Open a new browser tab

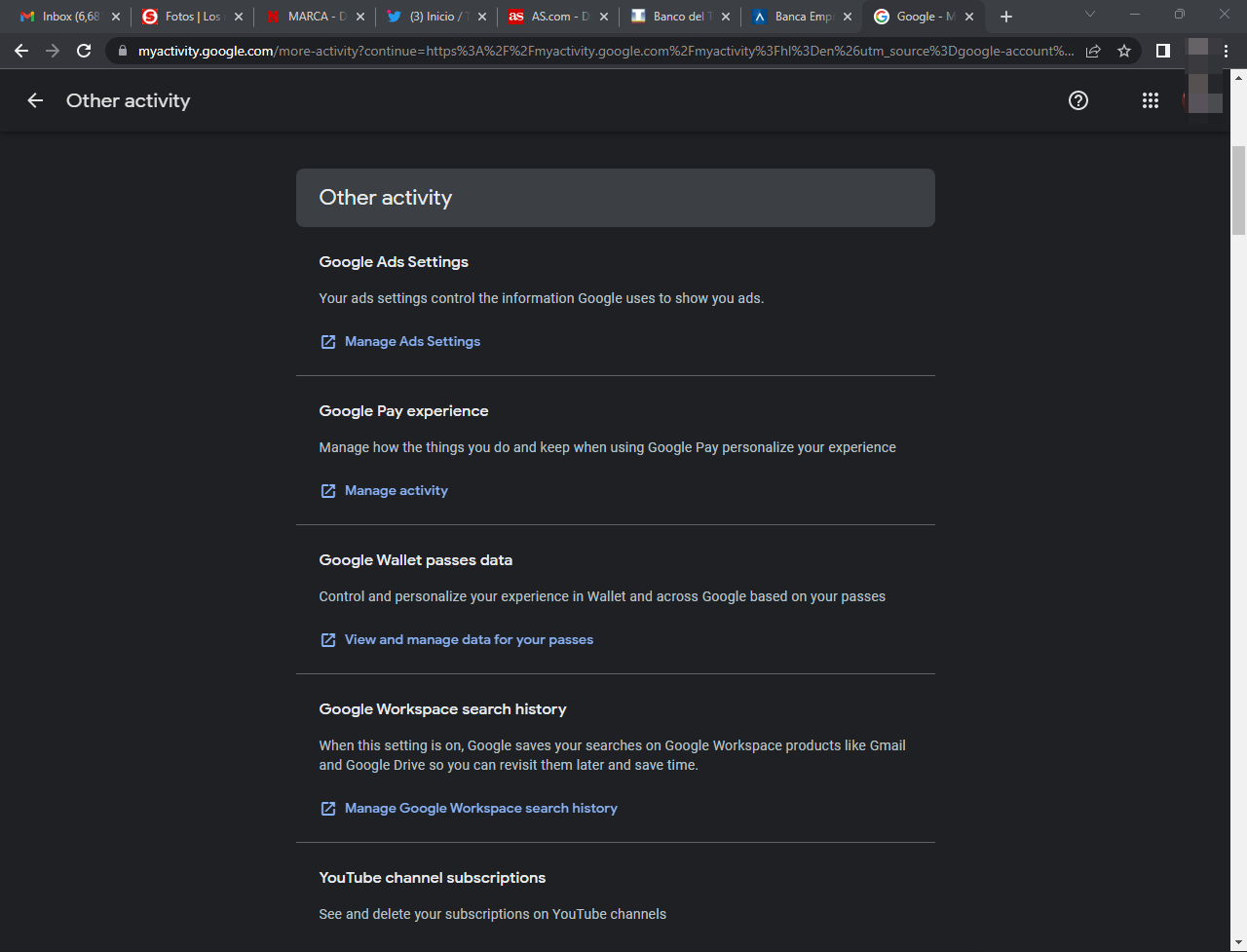1006,17
